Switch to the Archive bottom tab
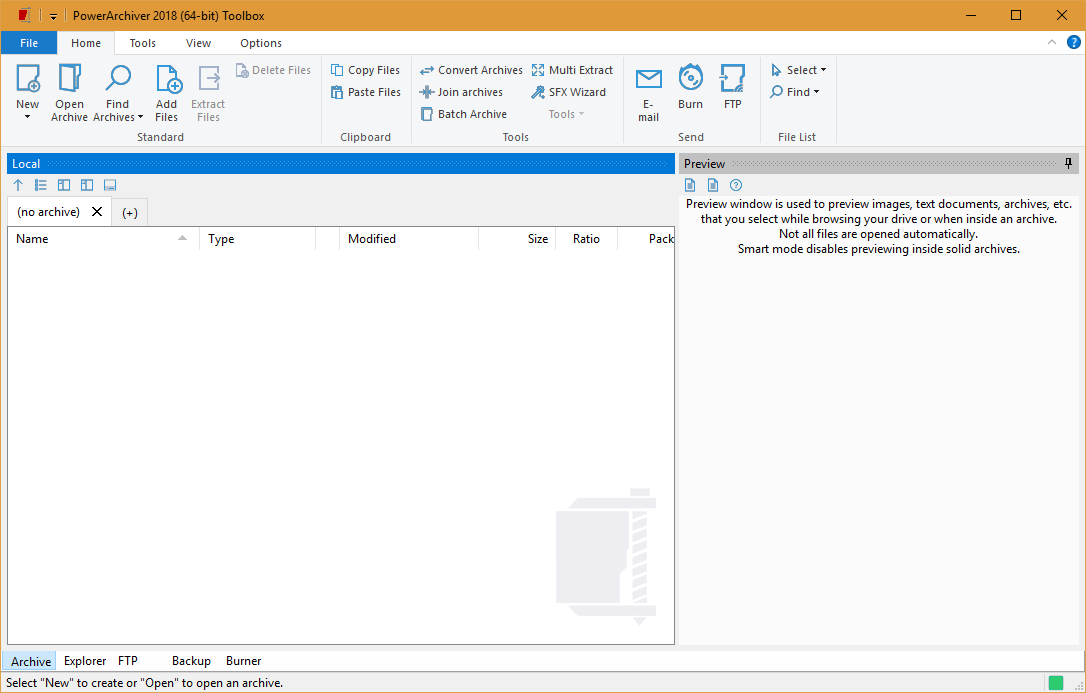Image resolution: width=1086 pixels, height=693 pixels. click(30, 661)
